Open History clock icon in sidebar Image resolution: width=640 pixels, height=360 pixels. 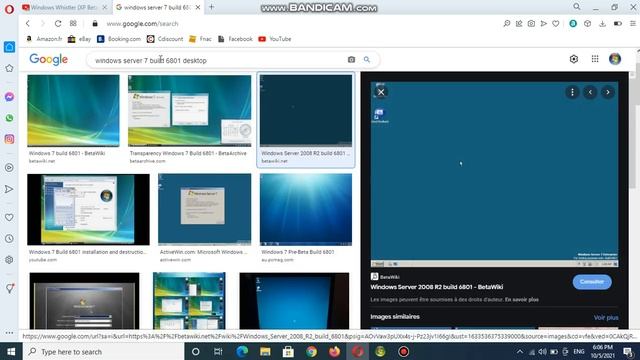point(9,239)
